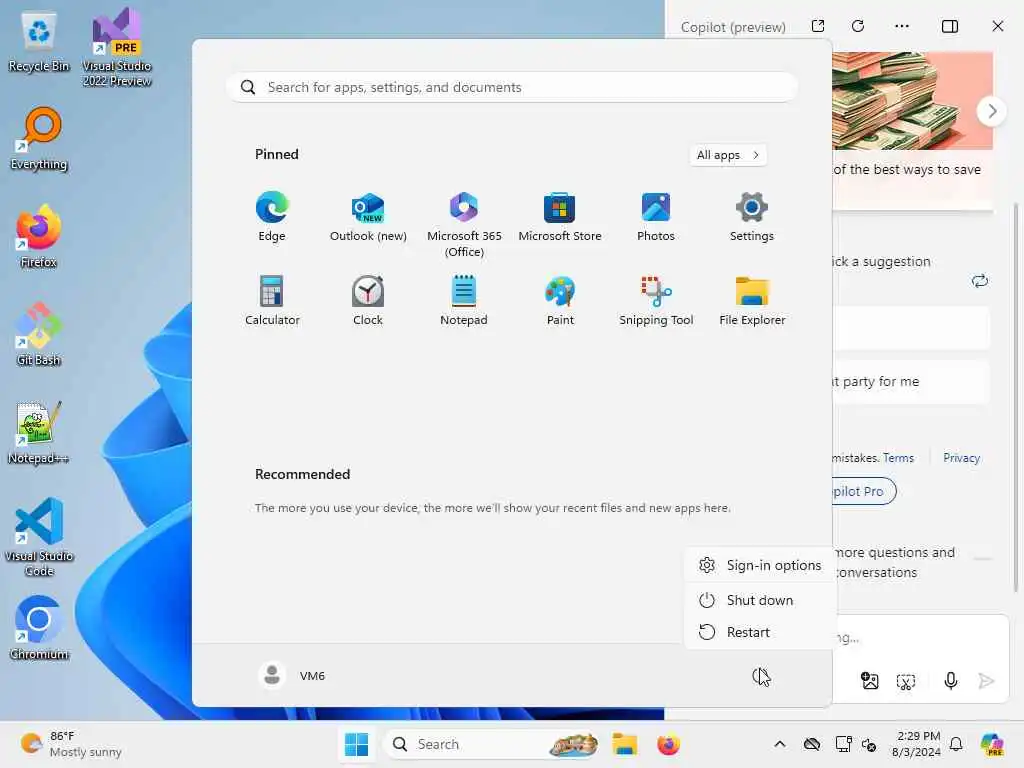Open Copilot link in new window
1024x768 pixels.
pos(818,26)
